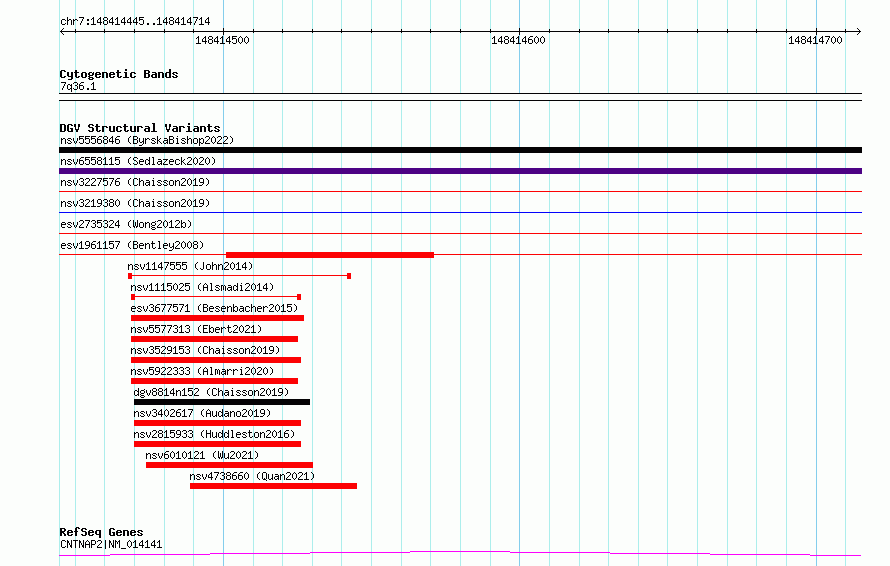Click the red nsv3529153 variant bar
Image resolution: width=890 pixels, height=566 pixels.
pyautogui.click(x=216, y=360)
